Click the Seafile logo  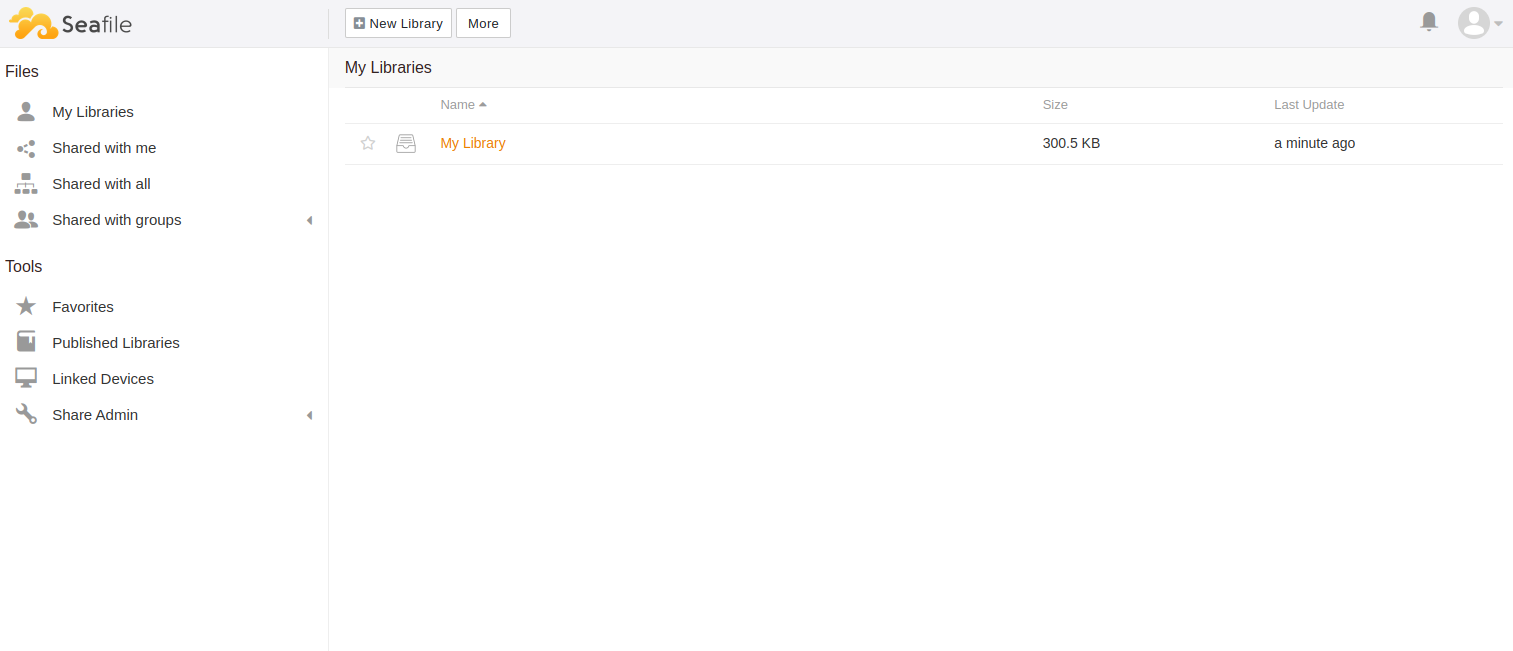tap(70, 23)
